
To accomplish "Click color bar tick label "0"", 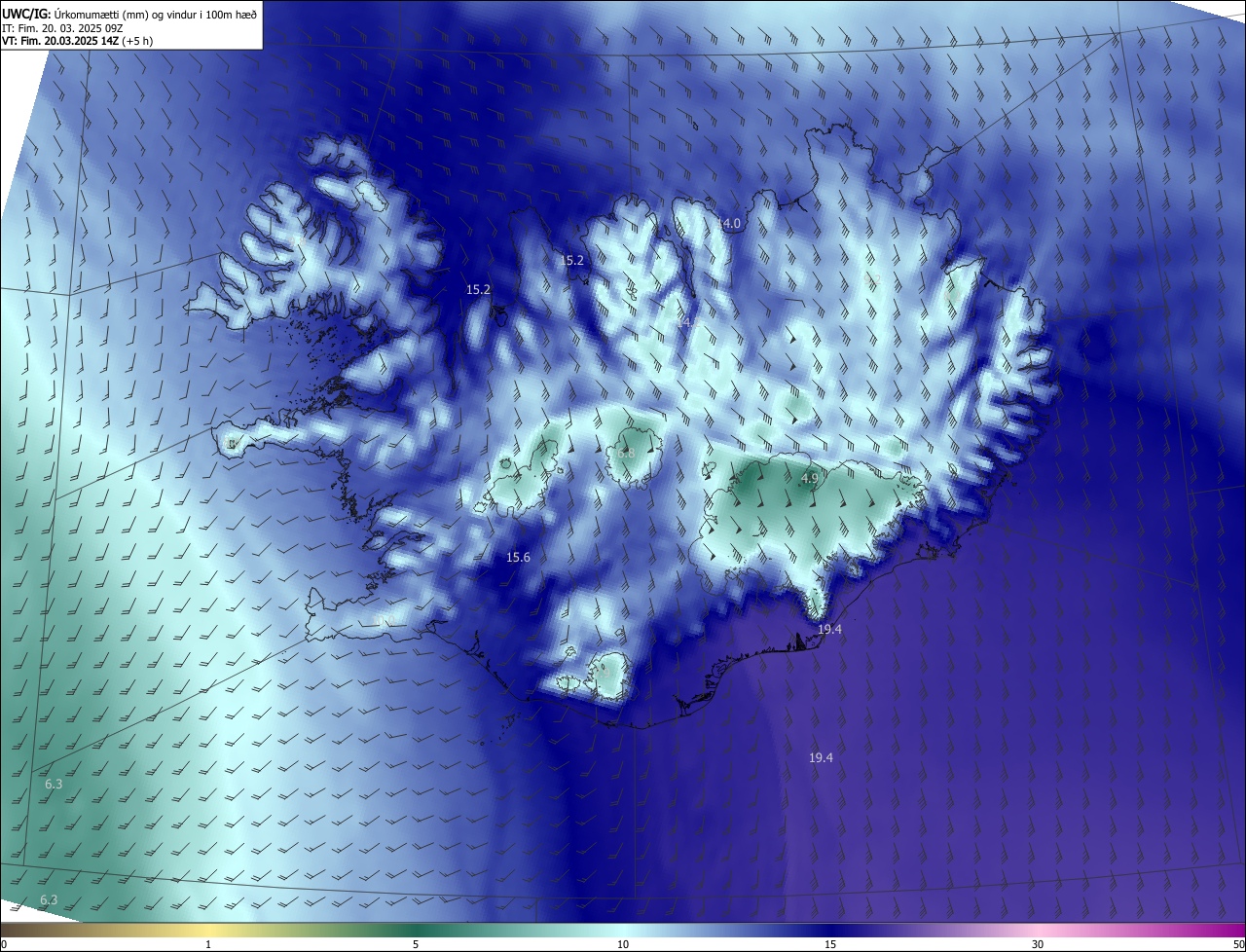I will (x=4, y=945).
